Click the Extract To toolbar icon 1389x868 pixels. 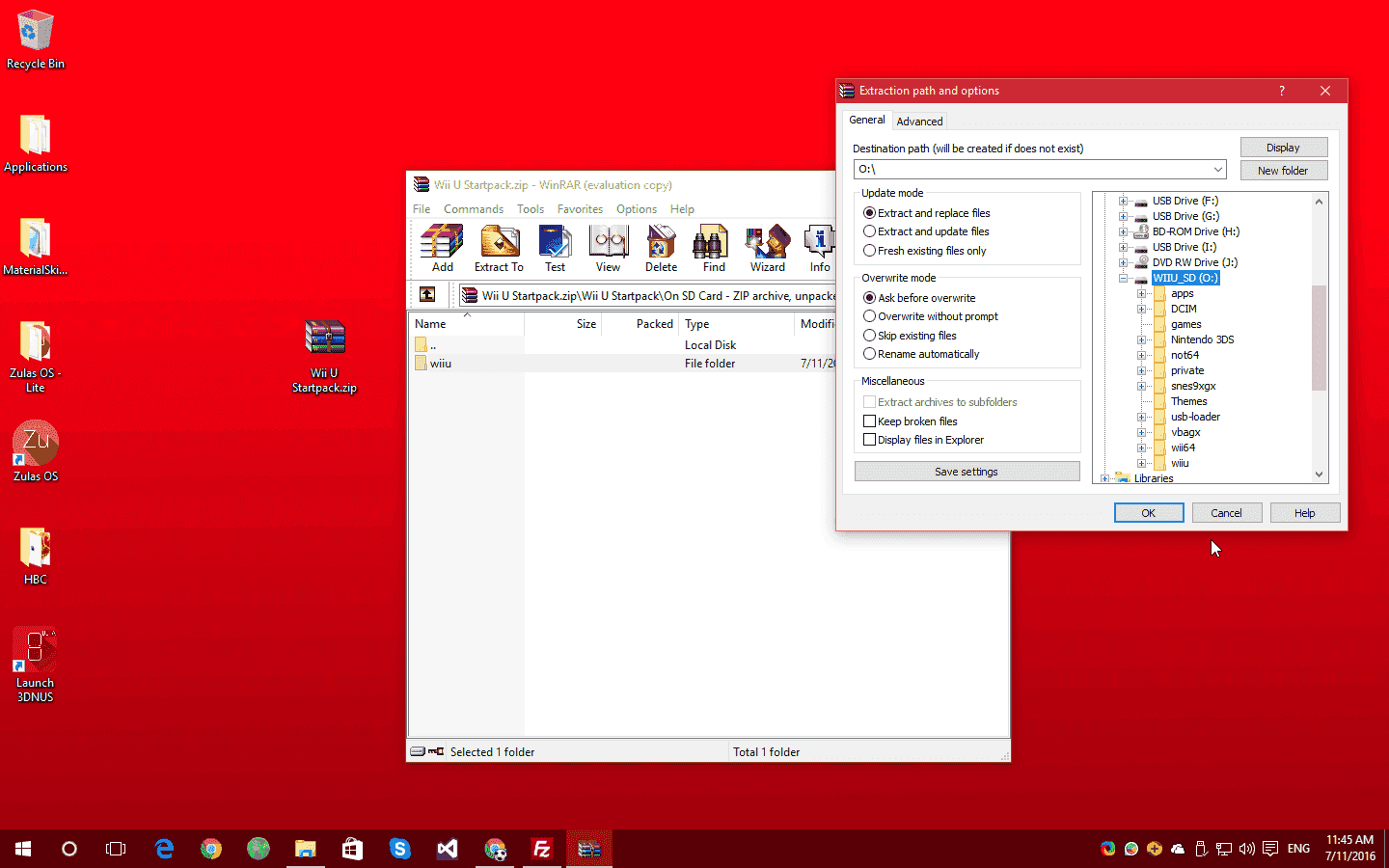coord(499,249)
